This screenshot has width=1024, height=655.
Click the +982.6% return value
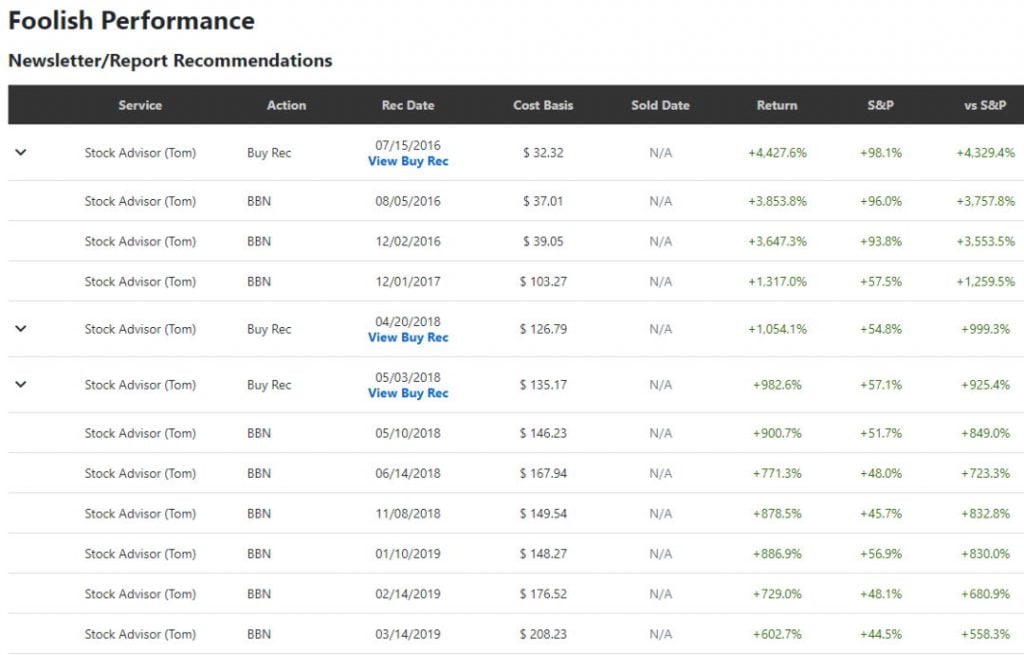coord(777,385)
